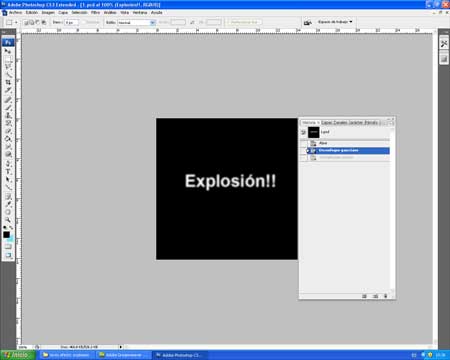450x360 pixels.
Task: Click the black foreground color swatch
Action: [x=6, y=235]
